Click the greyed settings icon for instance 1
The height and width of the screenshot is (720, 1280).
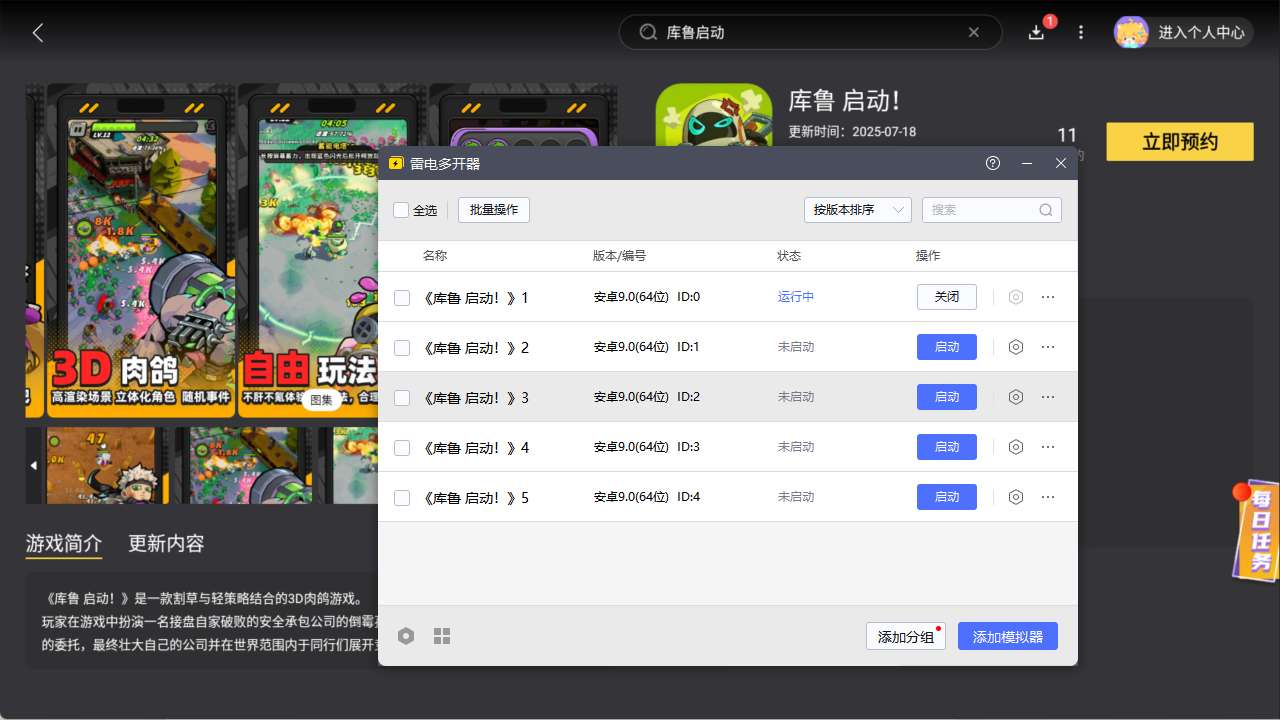(x=1016, y=297)
